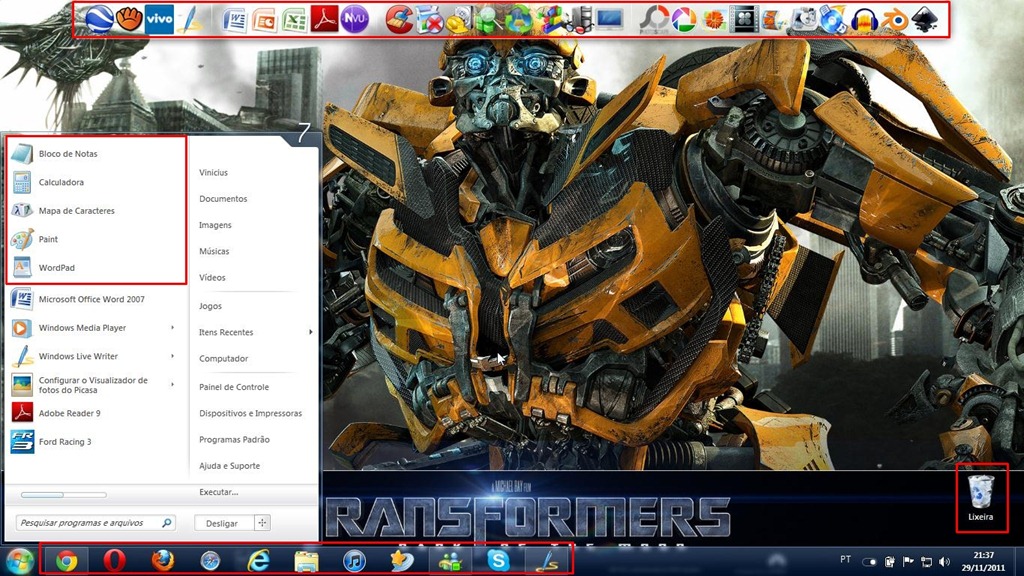Launch Ford Racing 3 from Start menu
The width and height of the screenshot is (1024, 576).
click(x=96, y=441)
